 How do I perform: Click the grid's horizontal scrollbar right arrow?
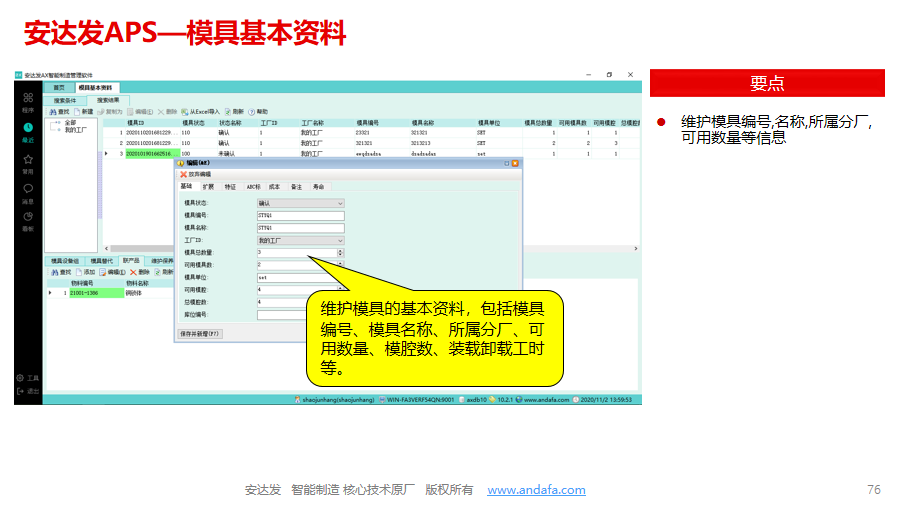coord(636,248)
